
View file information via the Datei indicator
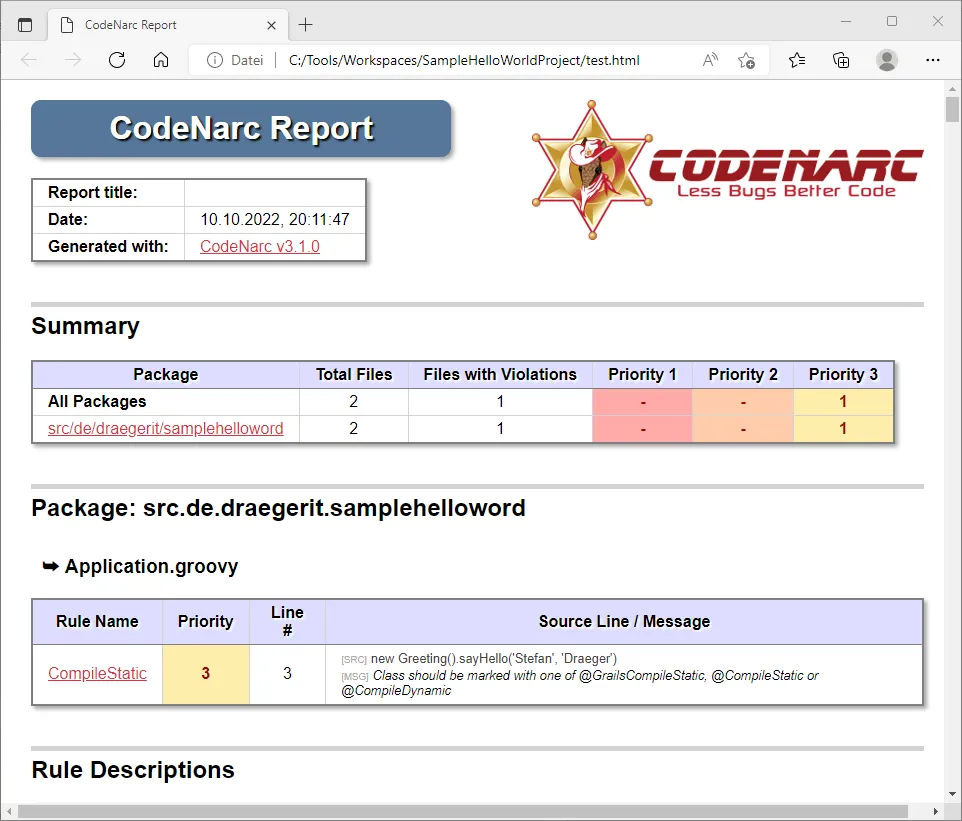click(x=233, y=60)
